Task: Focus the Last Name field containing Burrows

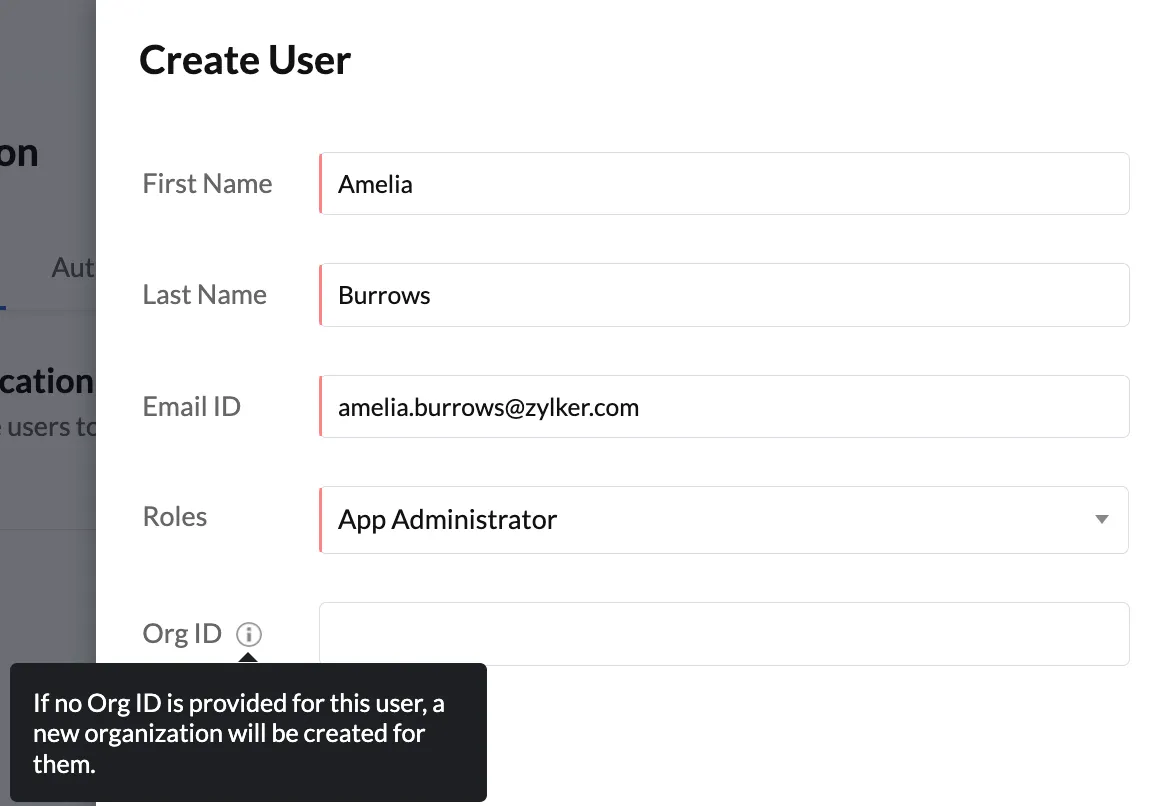Action: pyautogui.click(x=725, y=295)
